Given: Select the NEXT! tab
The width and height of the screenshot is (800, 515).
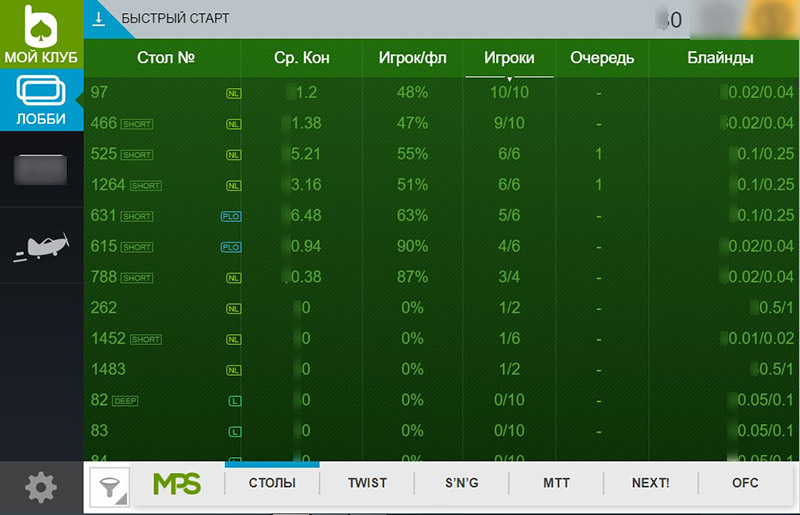Looking at the screenshot, I should tap(650, 483).
